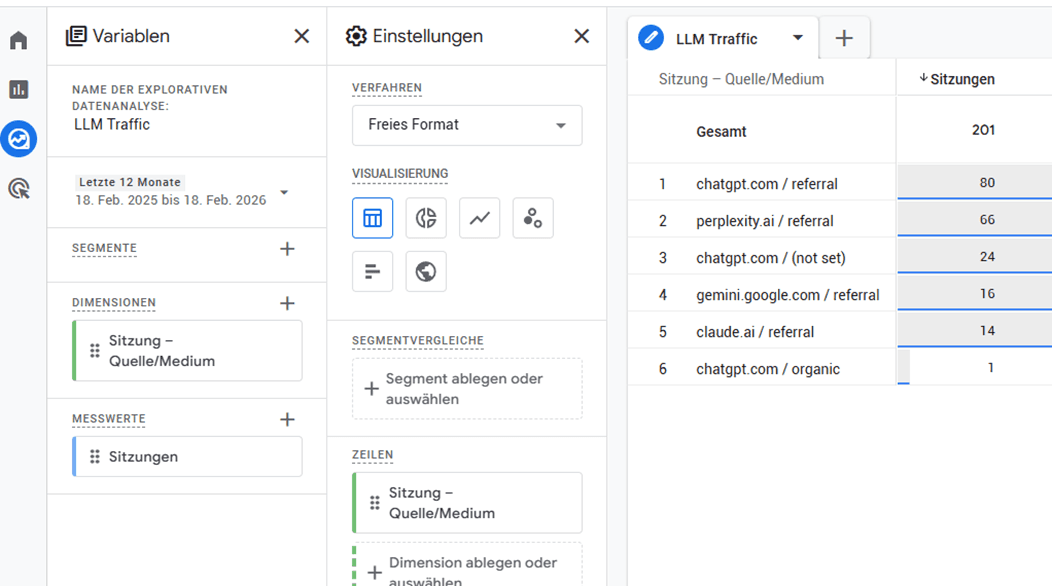The width and height of the screenshot is (1052, 586).
Task: Open the Advertising cursor-target icon
Action: coord(19,189)
